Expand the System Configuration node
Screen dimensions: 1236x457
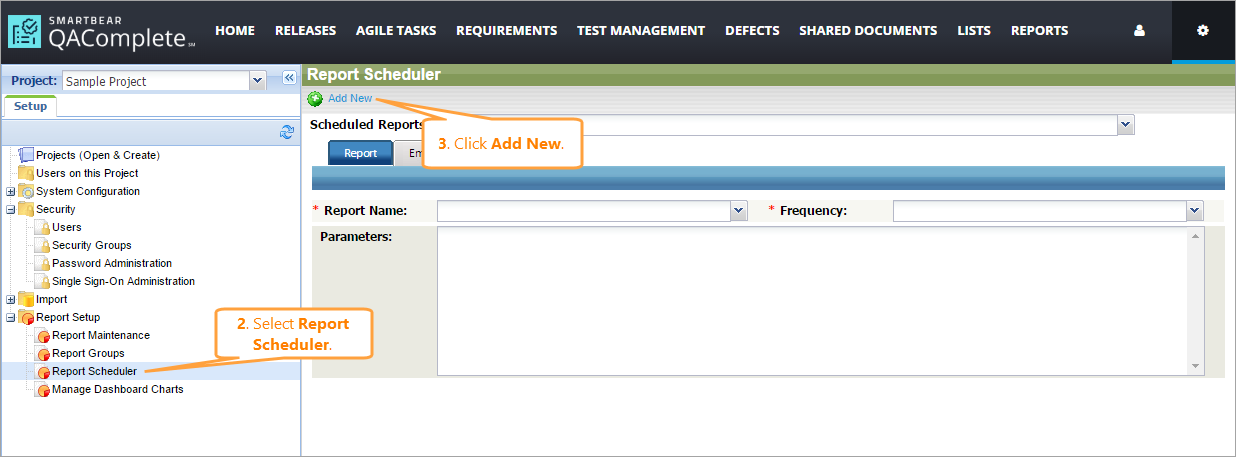pos(11,191)
